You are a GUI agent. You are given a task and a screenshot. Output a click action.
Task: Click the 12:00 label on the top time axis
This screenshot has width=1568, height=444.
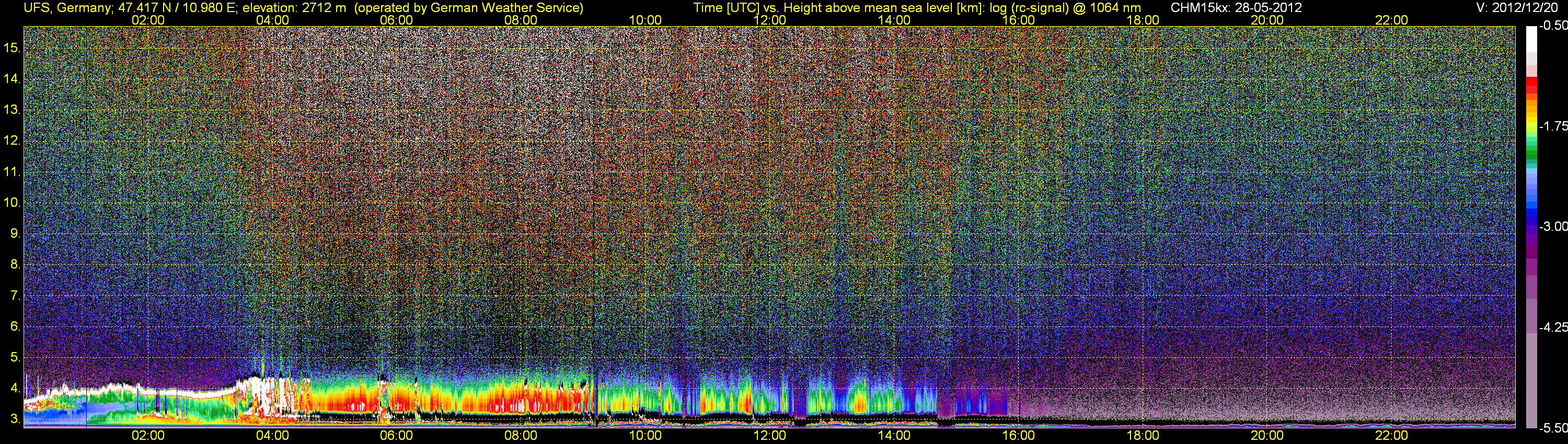tap(769, 20)
